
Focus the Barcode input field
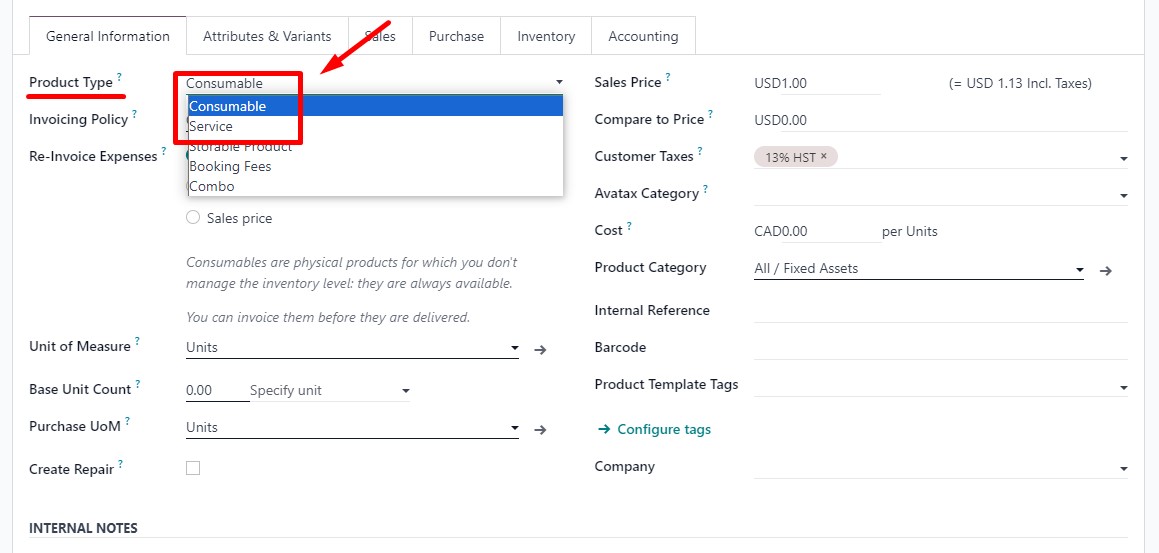point(941,347)
